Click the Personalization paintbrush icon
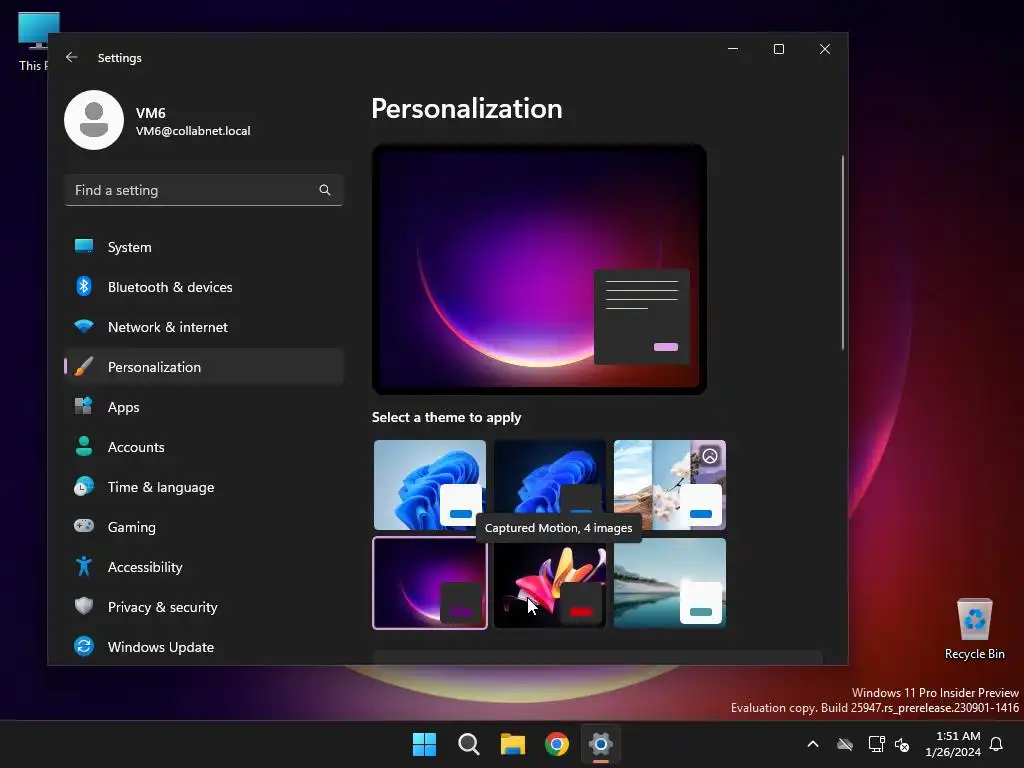1024x768 pixels. (x=84, y=366)
